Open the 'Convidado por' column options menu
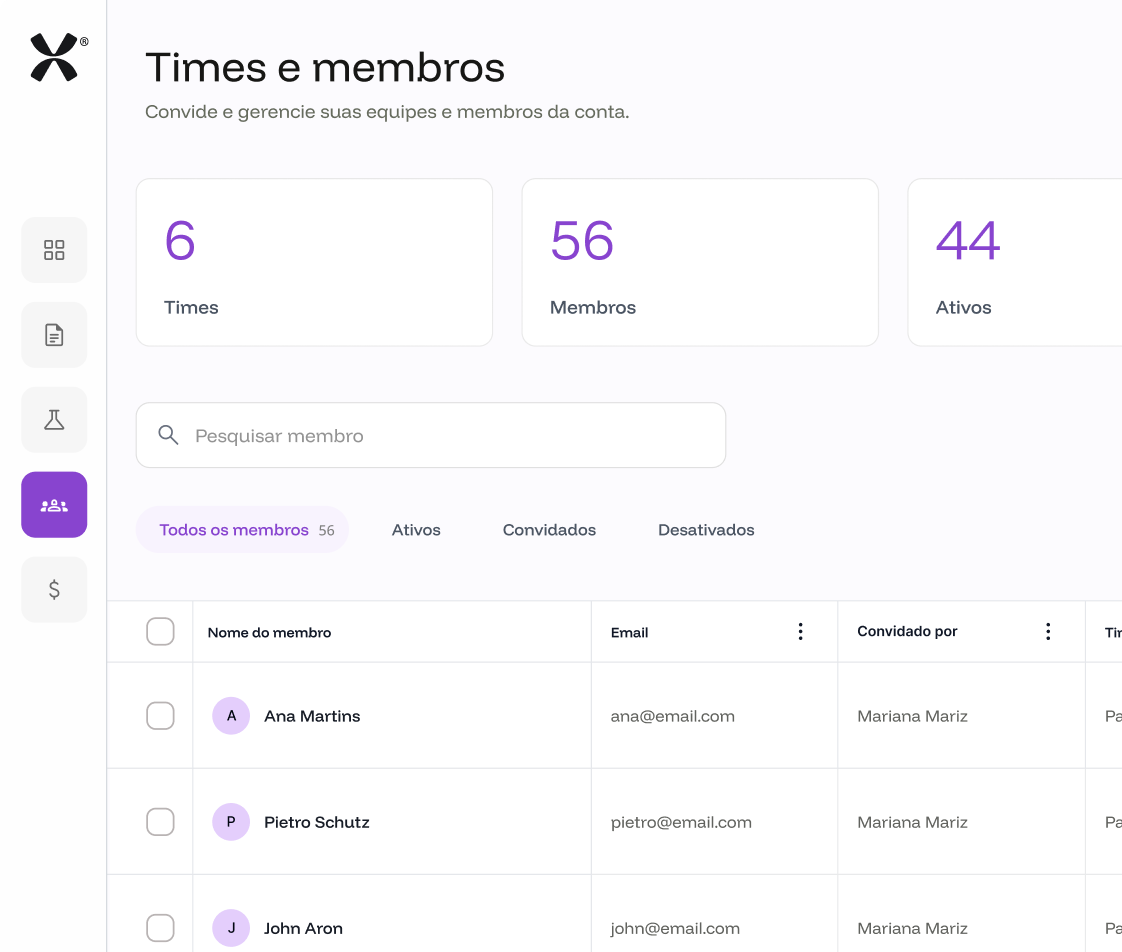 [x=1048, y=632]
